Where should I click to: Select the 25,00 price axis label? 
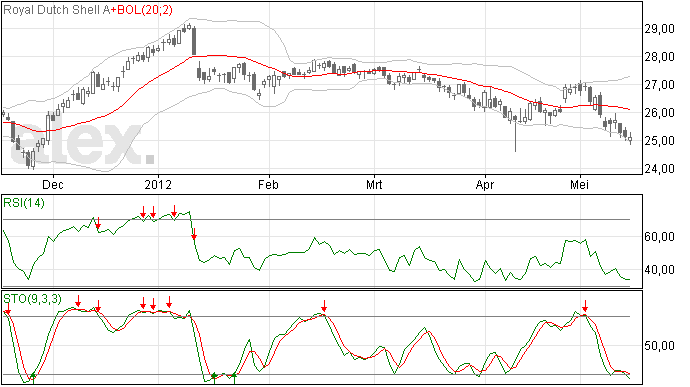click(x=659, y=141)
